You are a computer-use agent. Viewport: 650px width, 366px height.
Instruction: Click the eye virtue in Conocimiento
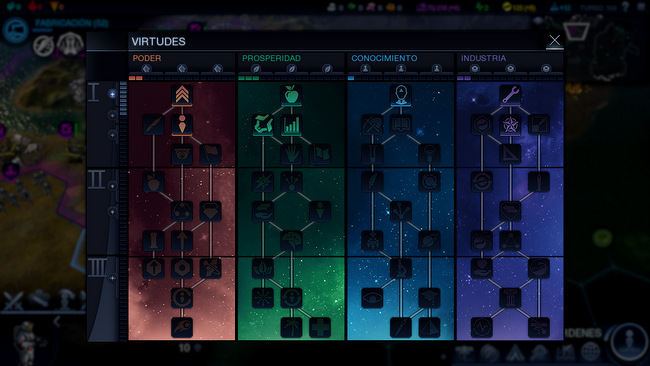click(x=372, y=298)
